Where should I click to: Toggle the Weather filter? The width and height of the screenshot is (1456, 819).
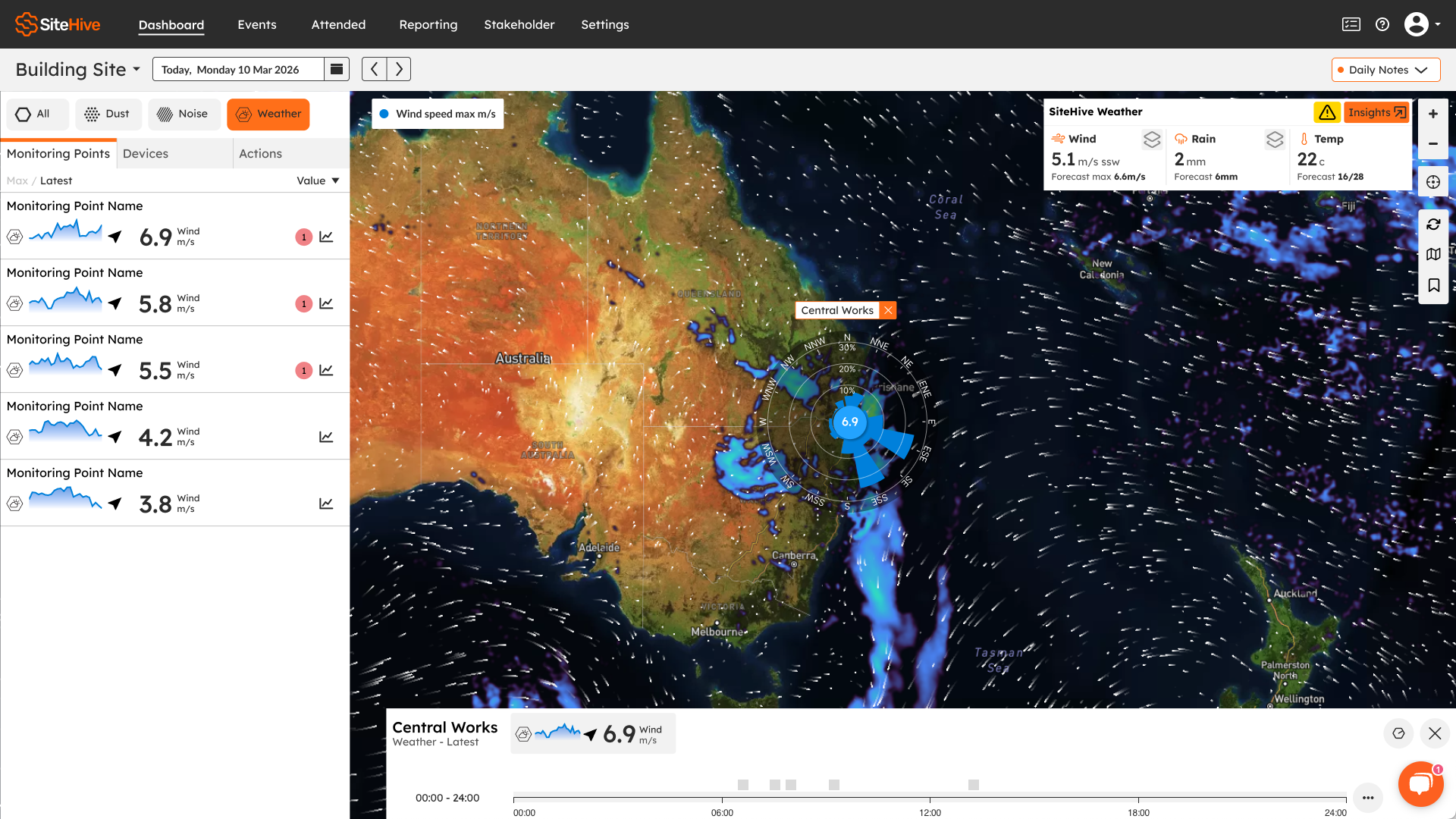268,114
